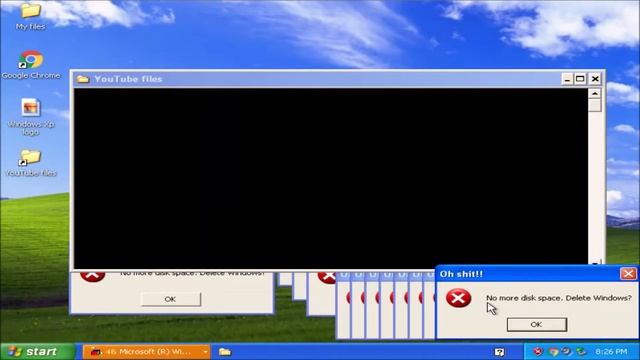Click the folder icon in YouTube files title bar

(x=83, y=79)
